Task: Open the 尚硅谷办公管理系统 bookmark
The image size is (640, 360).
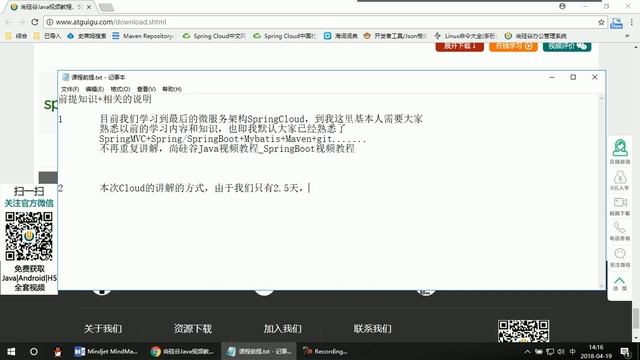Action: click(536, 36)
